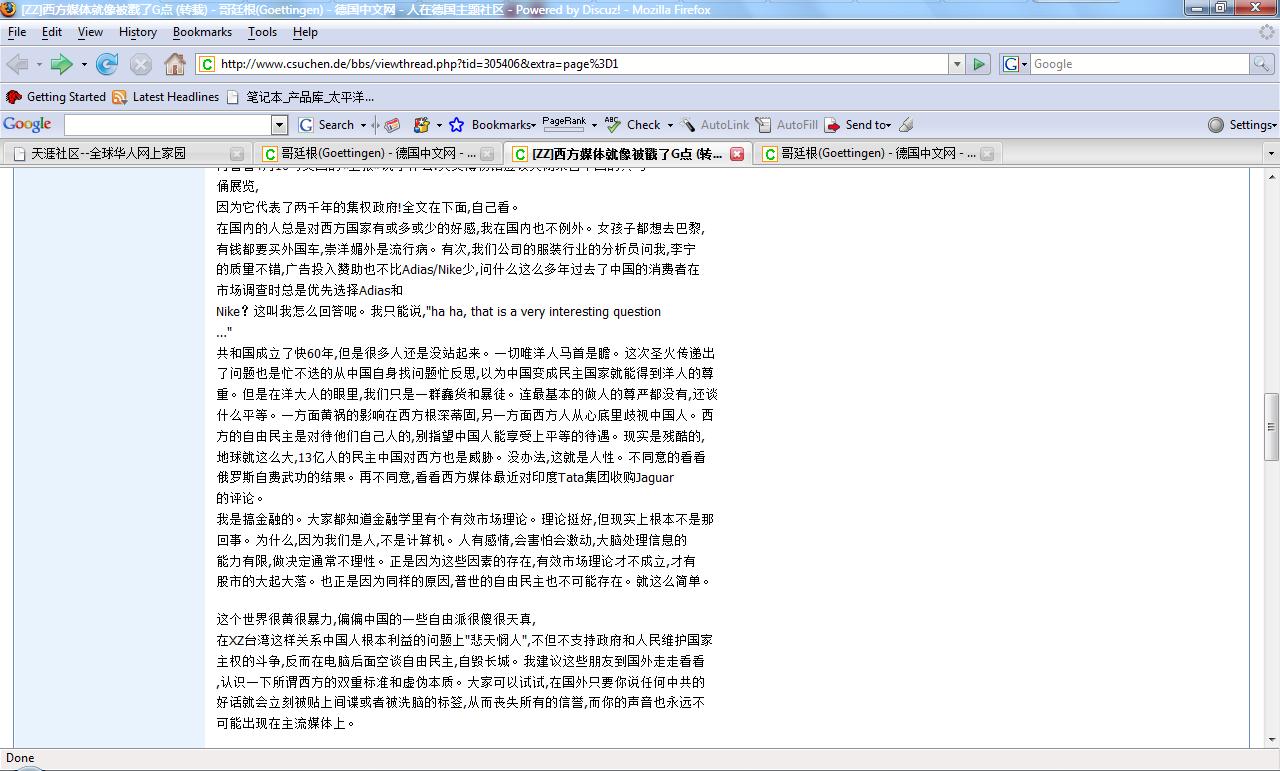Image resolution: width=1280 pixels, height=771 pixels.
Task: Open the Edit menu
Action: click(52, 32)
